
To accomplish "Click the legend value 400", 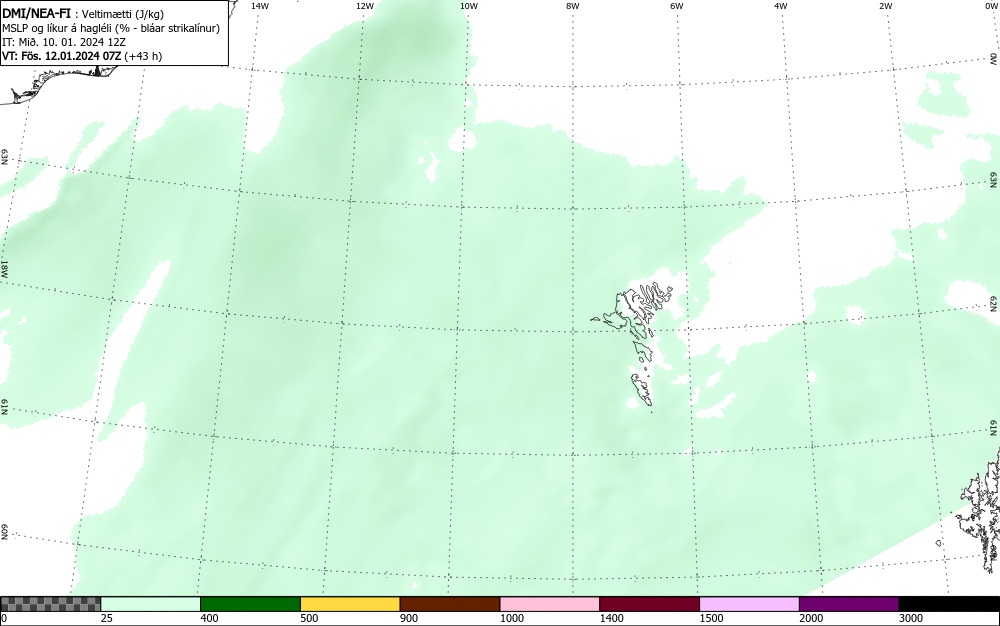I will point(209,618).
